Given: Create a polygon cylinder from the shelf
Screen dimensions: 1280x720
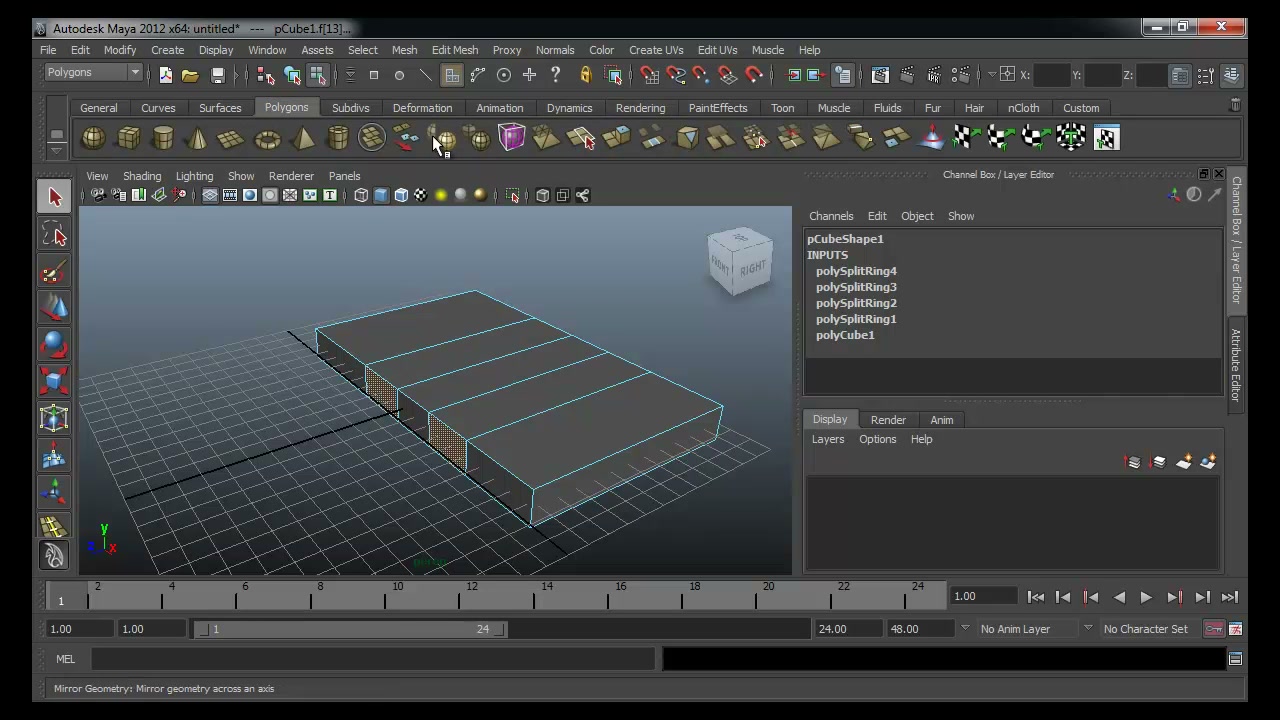Looking at the screenshot, I should 163,138.
